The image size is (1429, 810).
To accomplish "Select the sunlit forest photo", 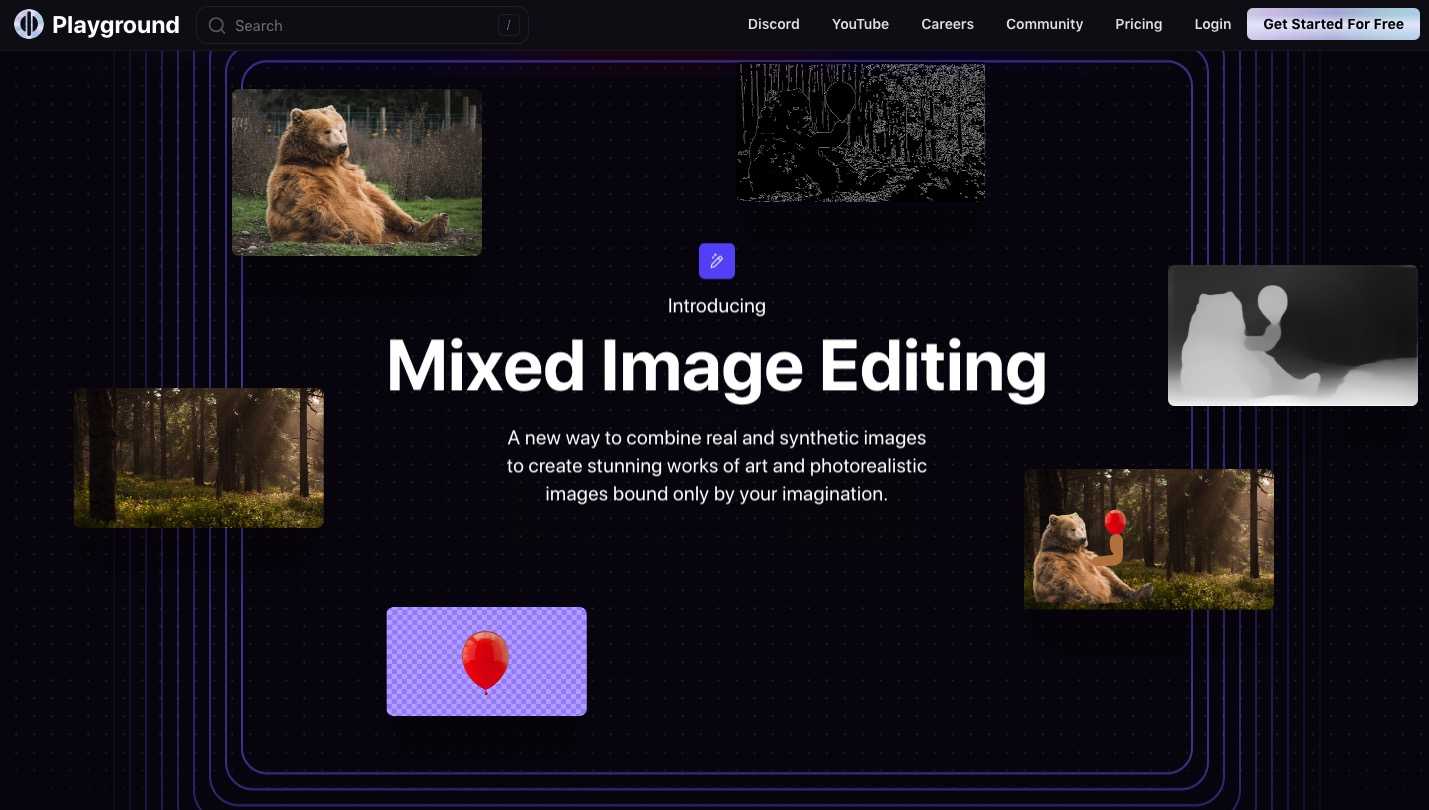I will pos(199,457).
